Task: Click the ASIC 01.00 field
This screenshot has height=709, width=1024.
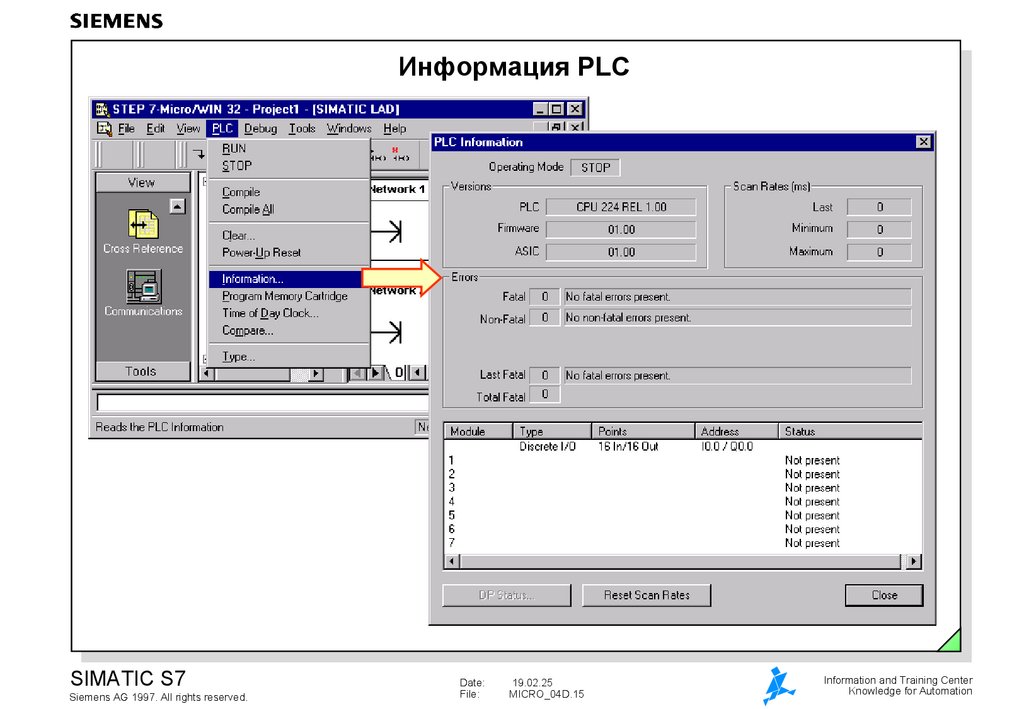Action: tap(621, 252)
